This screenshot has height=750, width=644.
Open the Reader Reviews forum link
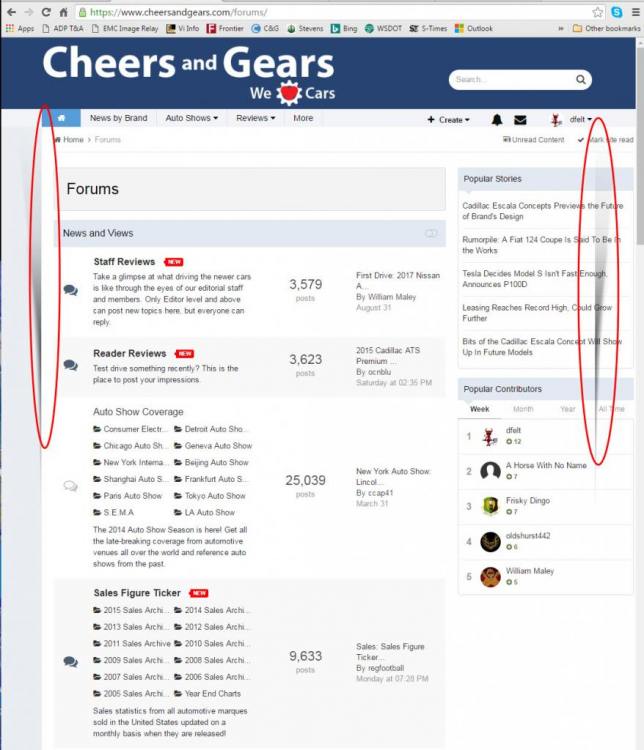coord(130,353)
